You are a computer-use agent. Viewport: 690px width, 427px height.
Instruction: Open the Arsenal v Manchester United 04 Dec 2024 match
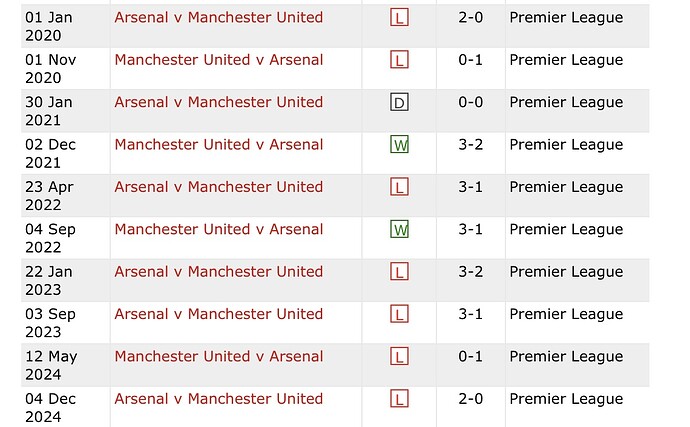click(219, 399)
